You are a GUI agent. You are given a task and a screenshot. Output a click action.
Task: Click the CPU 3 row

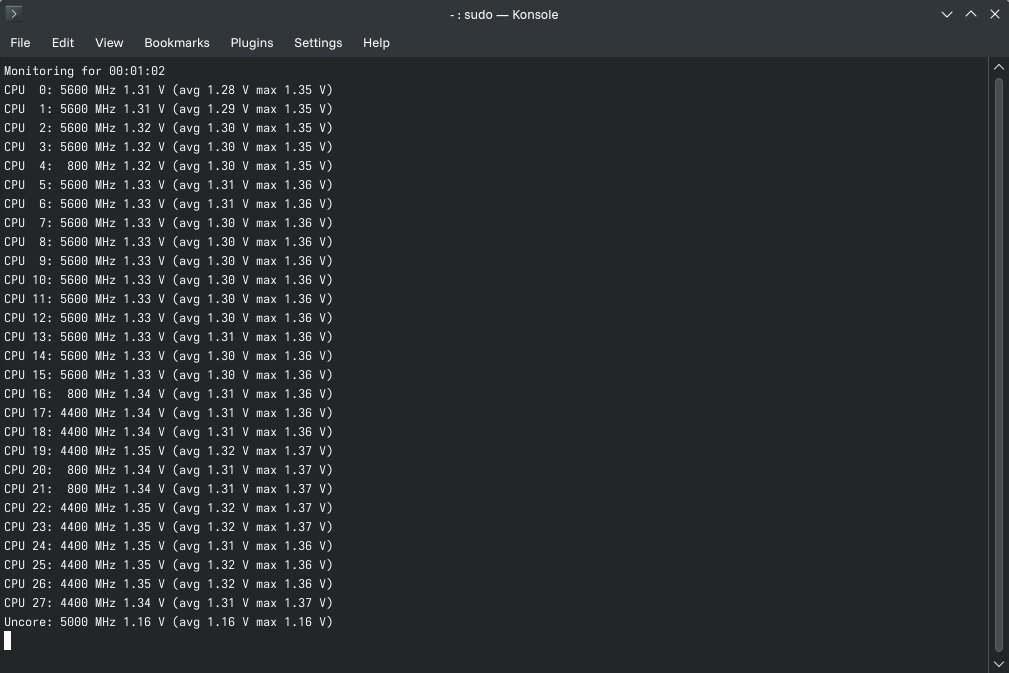click(x=168, y=147)
